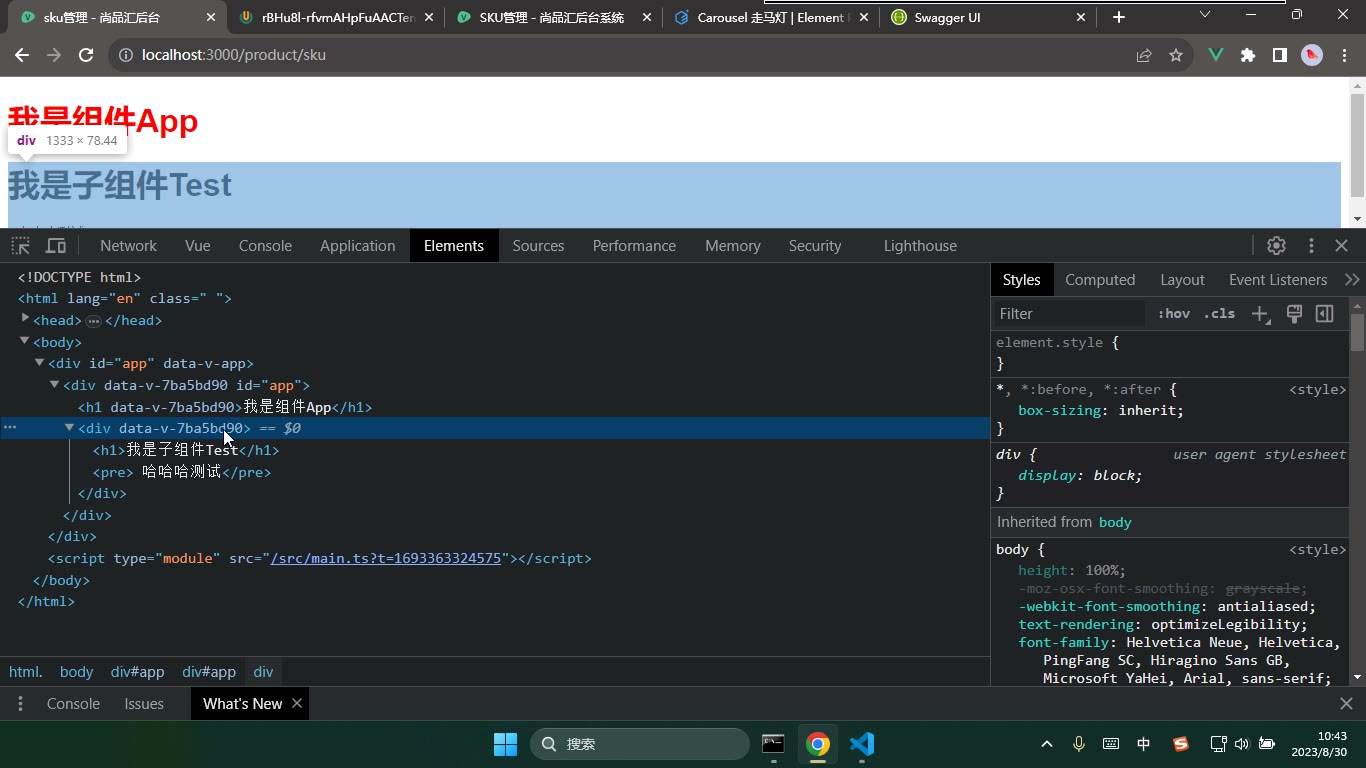
Task: Close the What's New drawer tab
Action: coord(297,704)
